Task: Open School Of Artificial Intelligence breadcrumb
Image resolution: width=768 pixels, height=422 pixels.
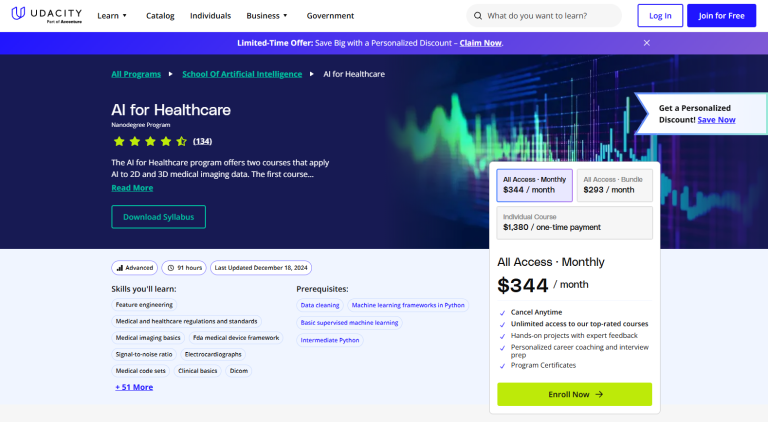Action: [242, 74]
